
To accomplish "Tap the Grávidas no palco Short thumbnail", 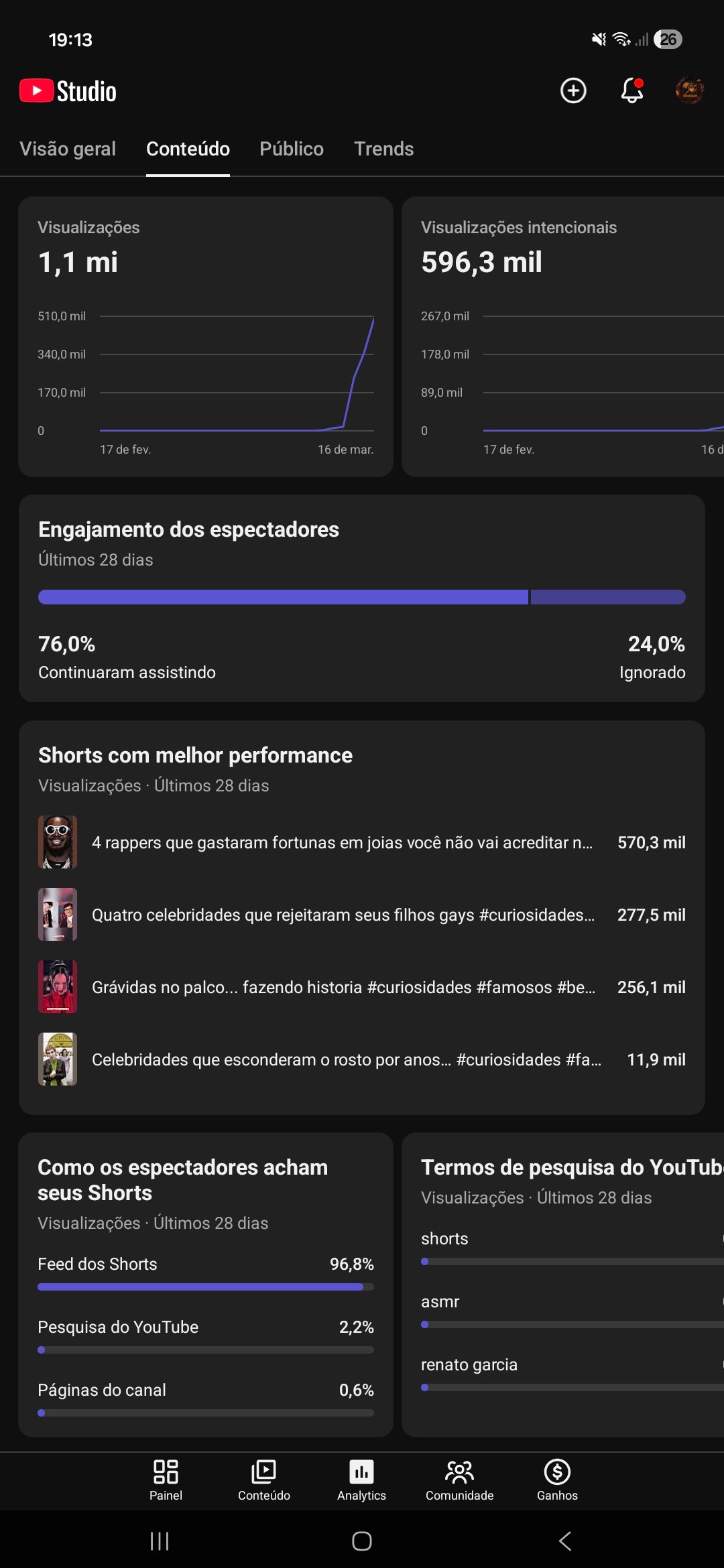I will [58, 986].
